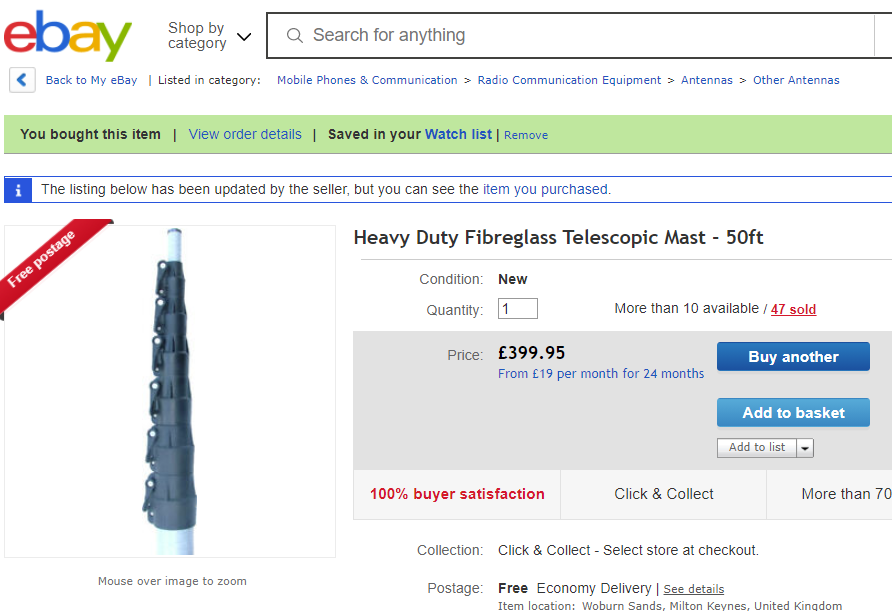Open the Add to list dropdown arrow

point(805,447)
